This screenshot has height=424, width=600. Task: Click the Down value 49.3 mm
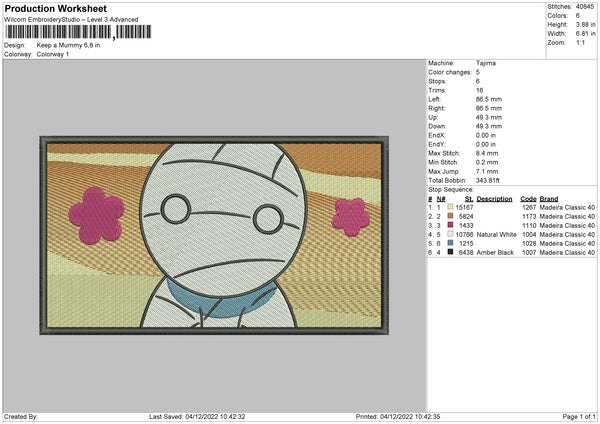coord(489,126)
